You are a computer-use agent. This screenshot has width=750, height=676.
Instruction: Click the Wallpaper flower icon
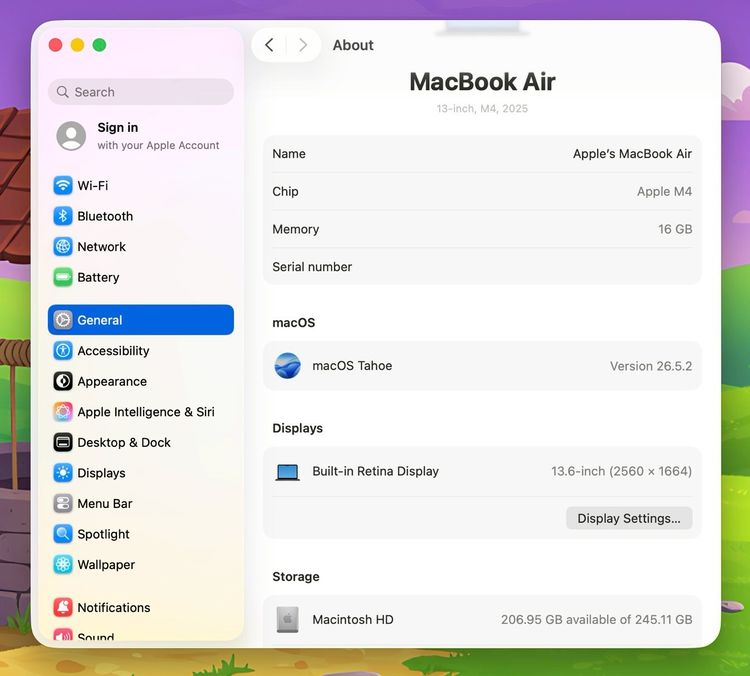point(63,565)
